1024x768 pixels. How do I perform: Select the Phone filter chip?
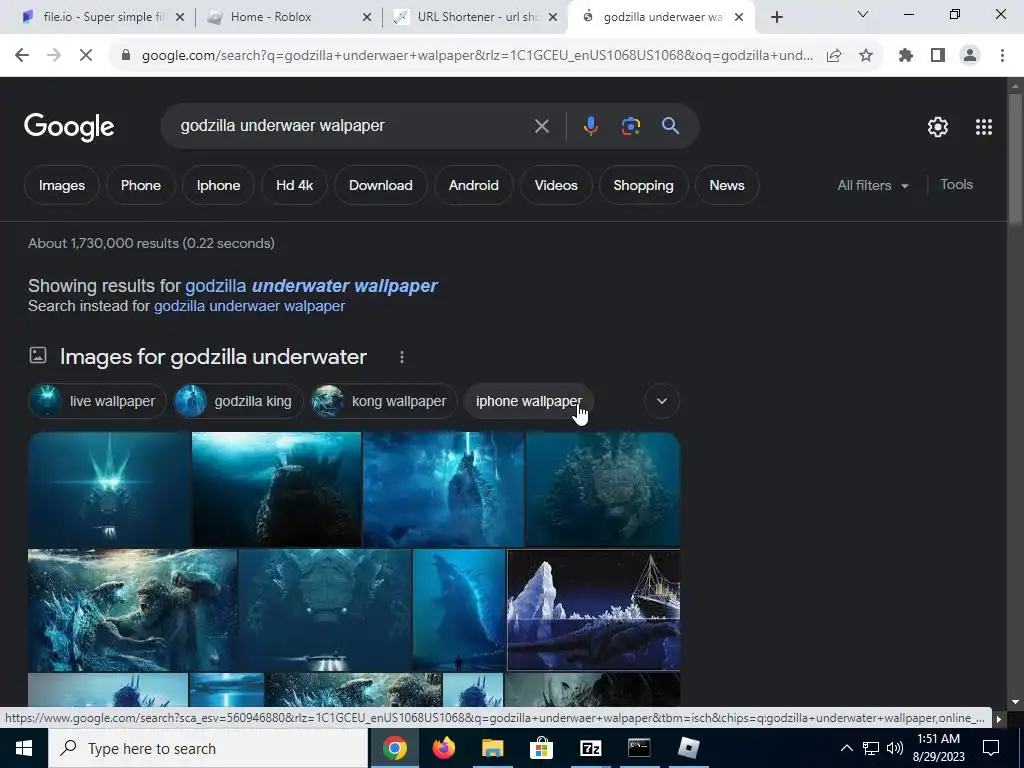[x=140, y=185]
